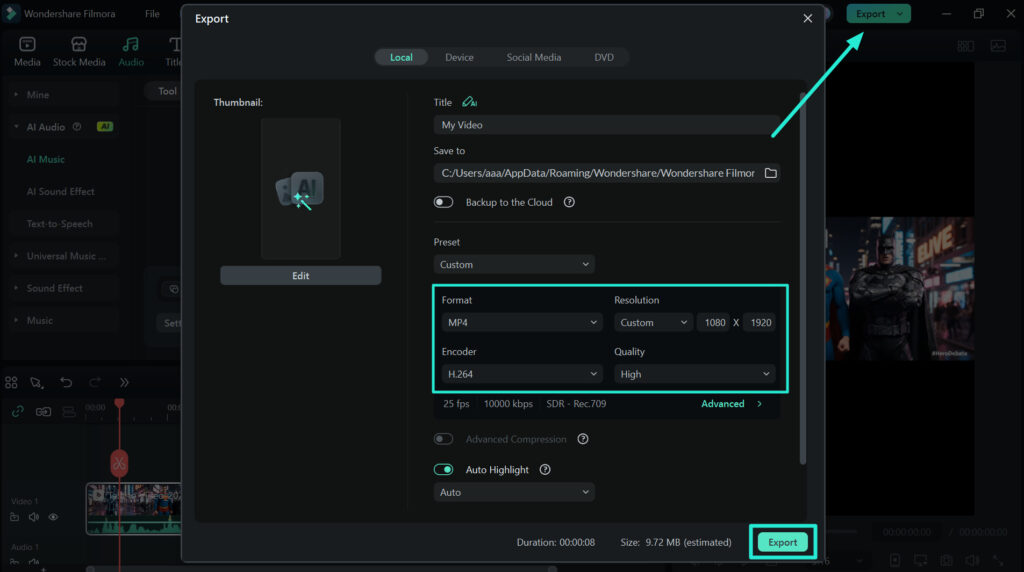The image size is (1024, 572).
Task: Open the Encoder dropdown showing H.264
Action: 522,373
